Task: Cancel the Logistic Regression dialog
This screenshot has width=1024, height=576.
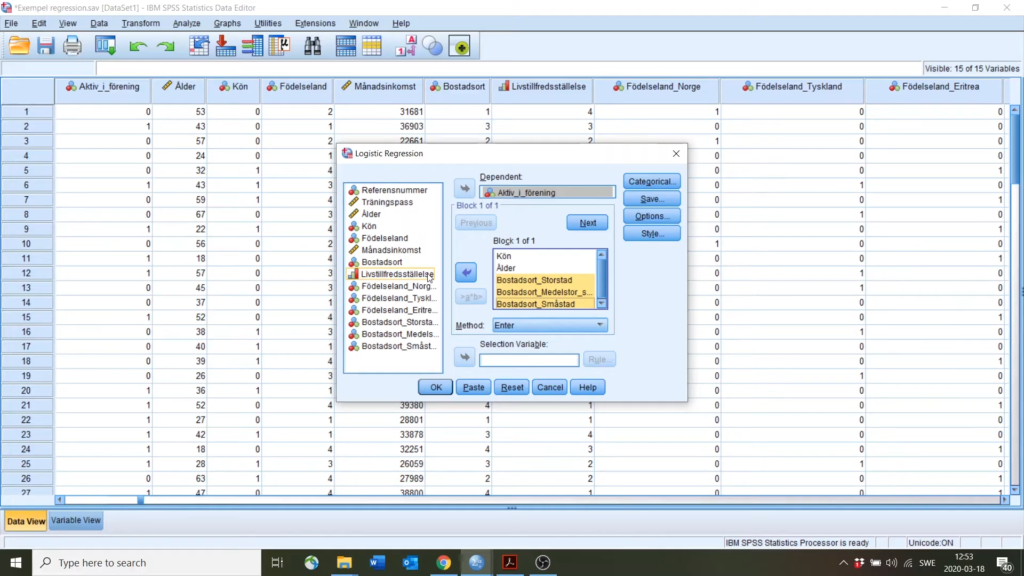Action: [550, 387]
